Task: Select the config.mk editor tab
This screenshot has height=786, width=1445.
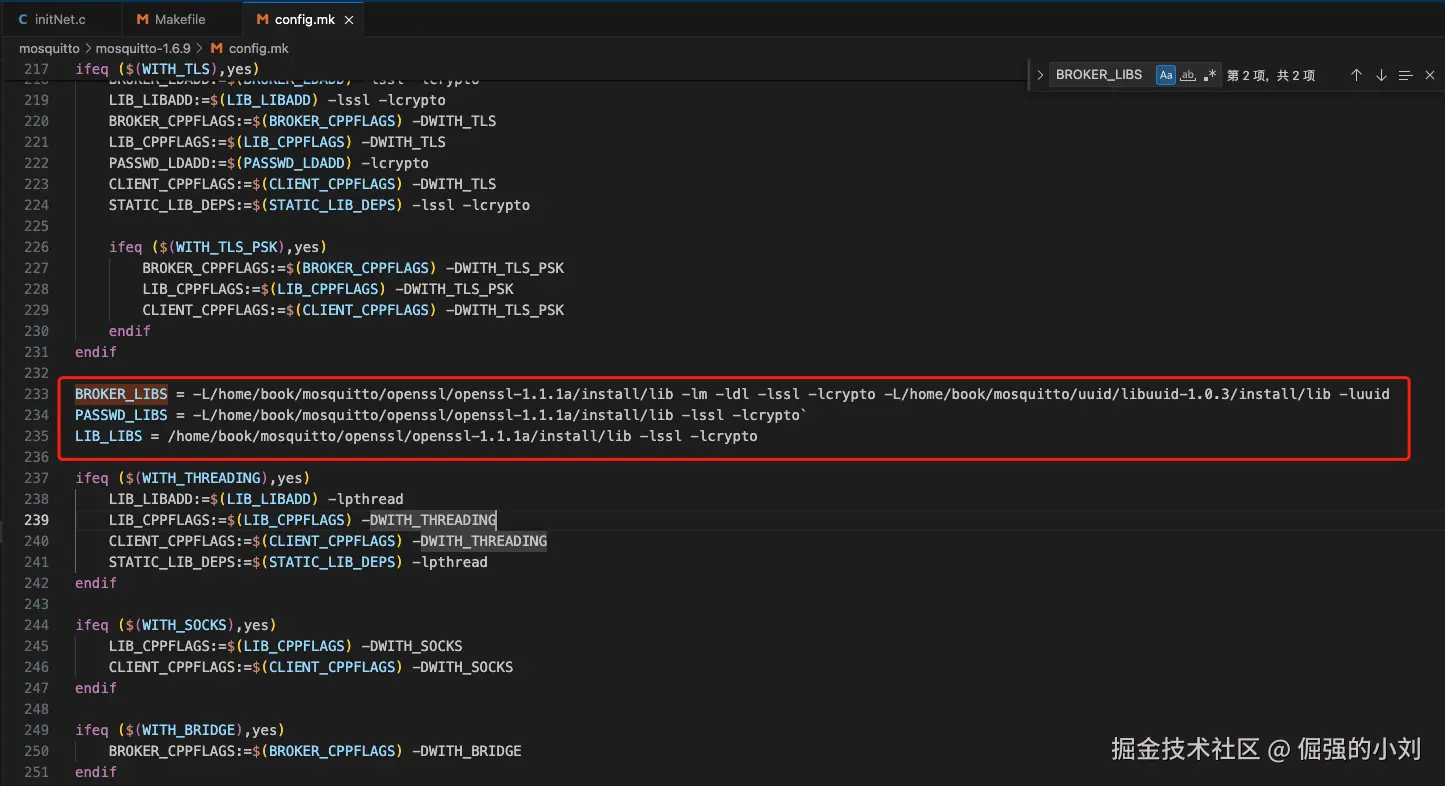Action: [x=303, y=19]
